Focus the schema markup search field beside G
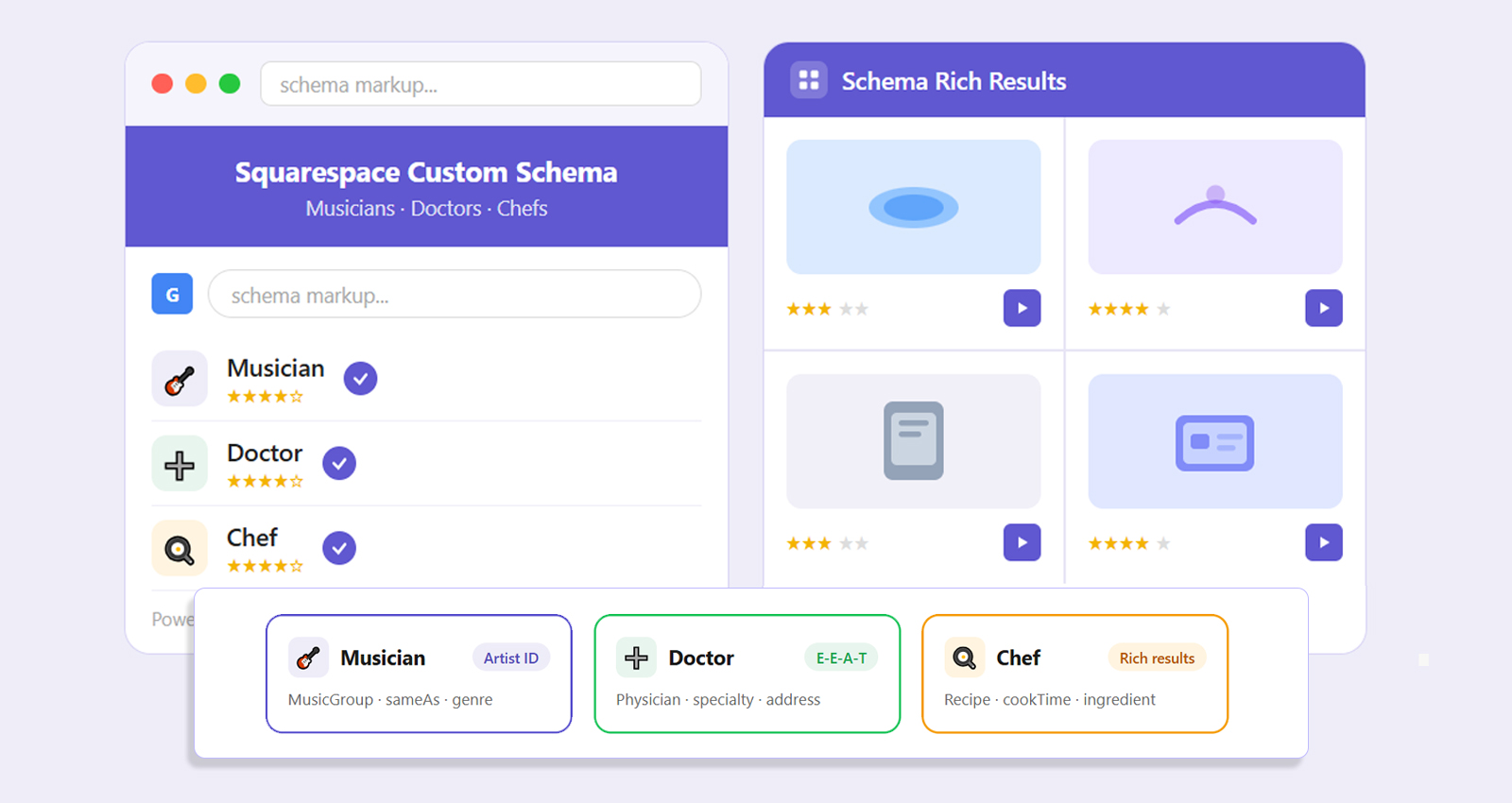Screen dimensions: 1512x803 455,295
